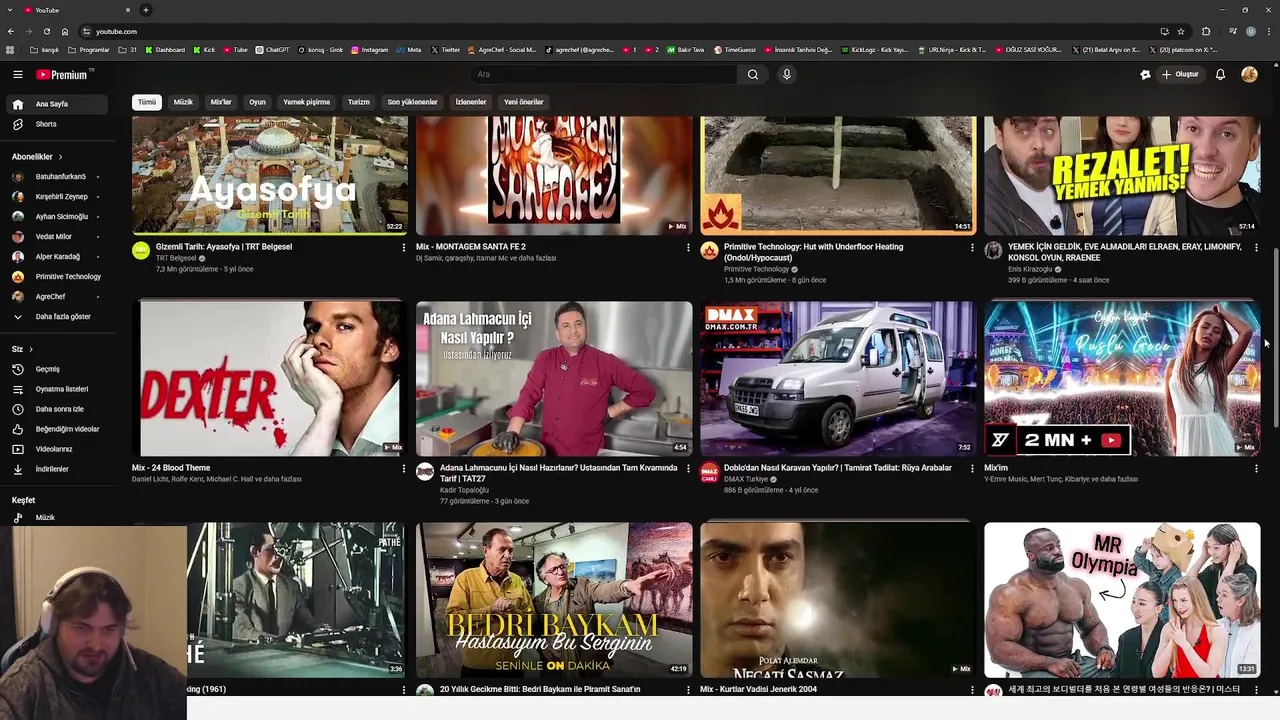The height and width of the screenshot is (720, 1280).
Task: Start voice search with microphone icon
Action: pyautogui.click(x=787, y=74)
